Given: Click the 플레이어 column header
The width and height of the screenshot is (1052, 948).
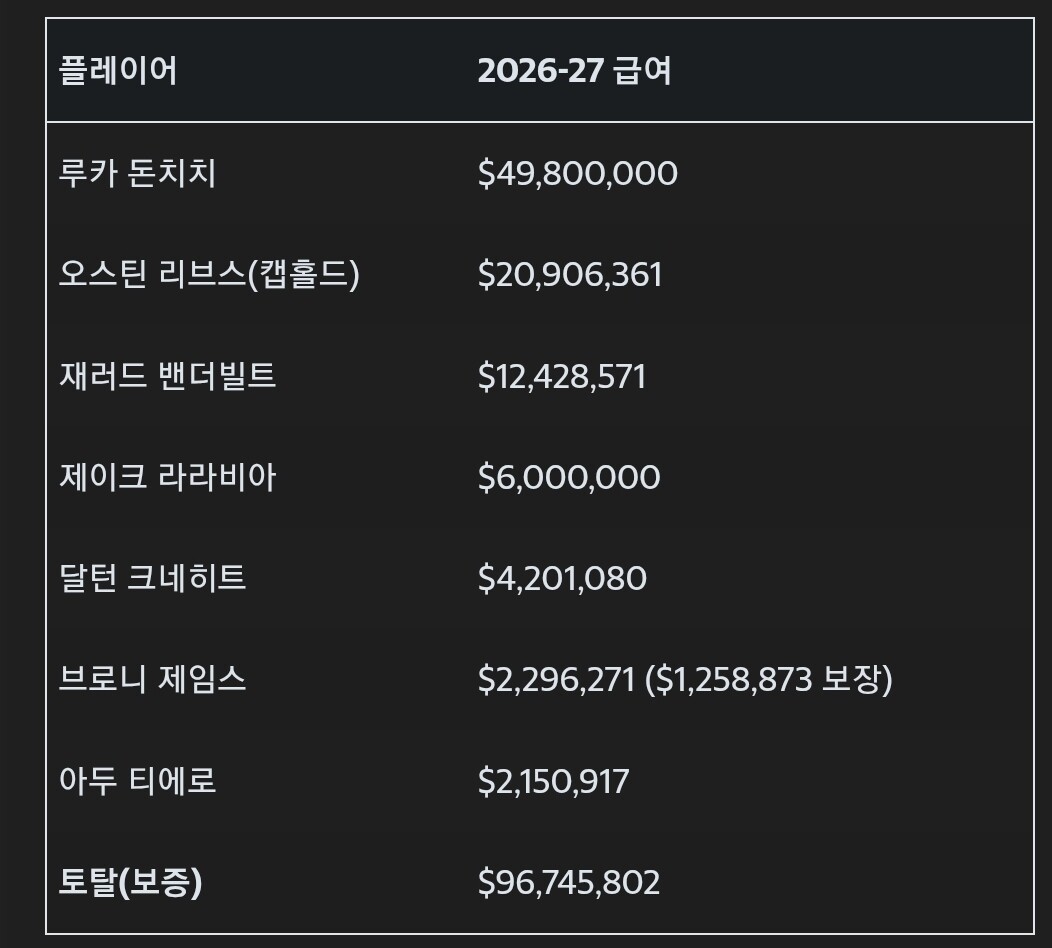Looking at the screenshot, I should 118,71.
